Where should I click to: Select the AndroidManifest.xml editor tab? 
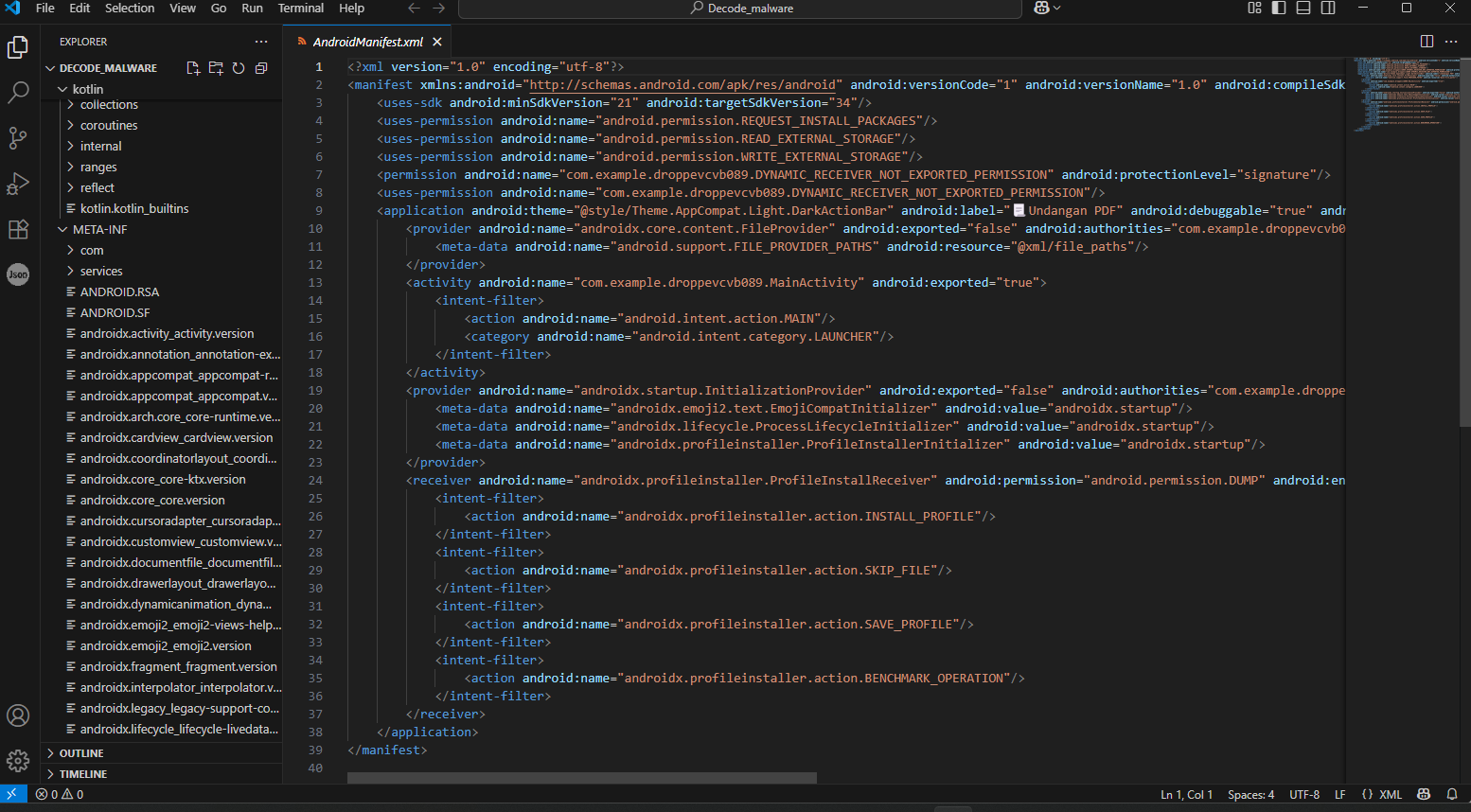[367, 42]
